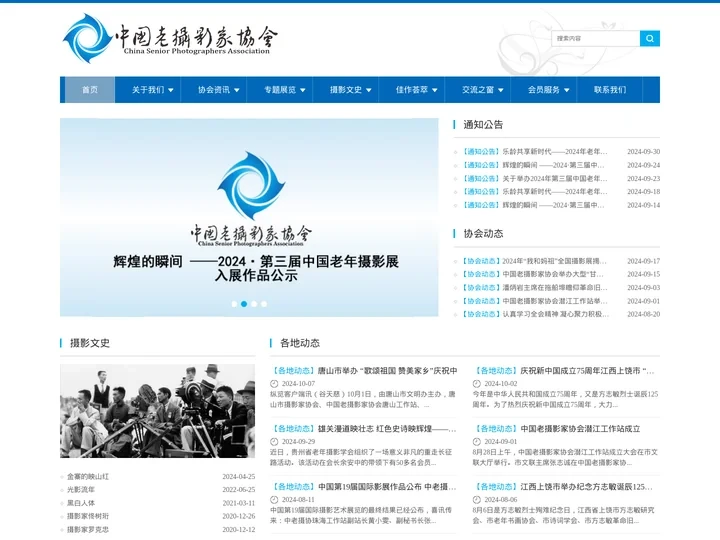Image resolution: width=720 pixels, height=540 pixels.
Task: Open the 协会动态 section heading
Action: 483,234
